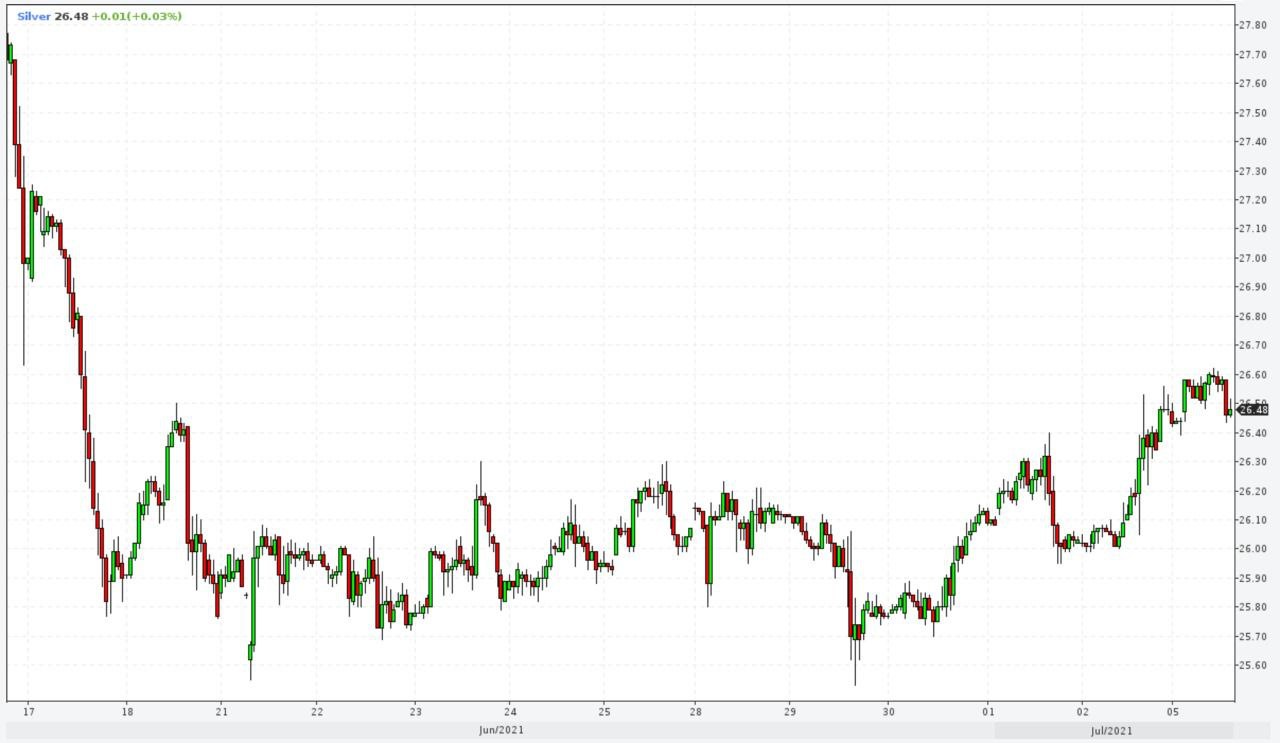The width and height of the screenshot is (1280, 743).
Task: Click date label 28 on time axis
Action: 696,712
